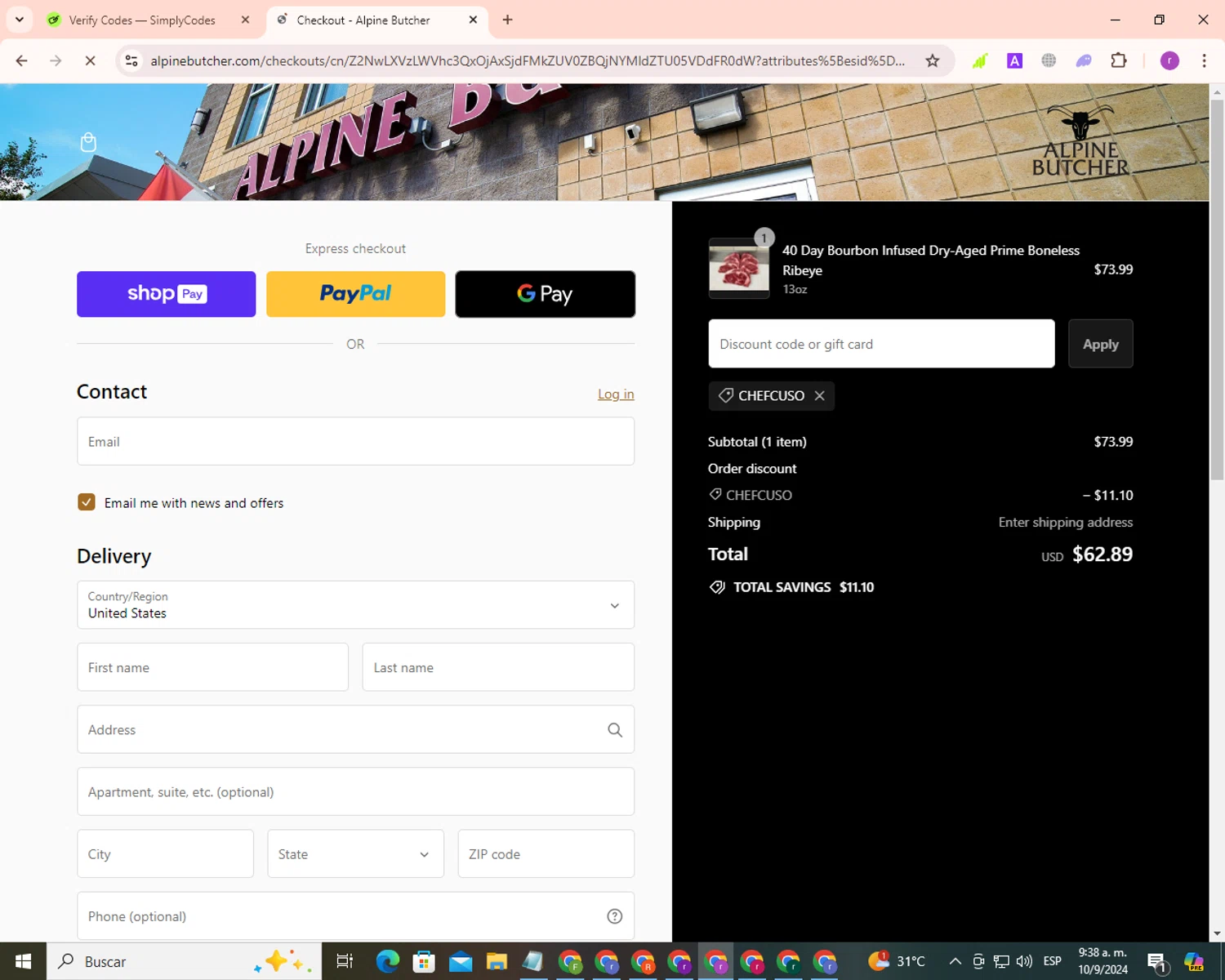Screen dimensions: 1225x980
Task: Open the volume control in system tray
Action: 1024,961
